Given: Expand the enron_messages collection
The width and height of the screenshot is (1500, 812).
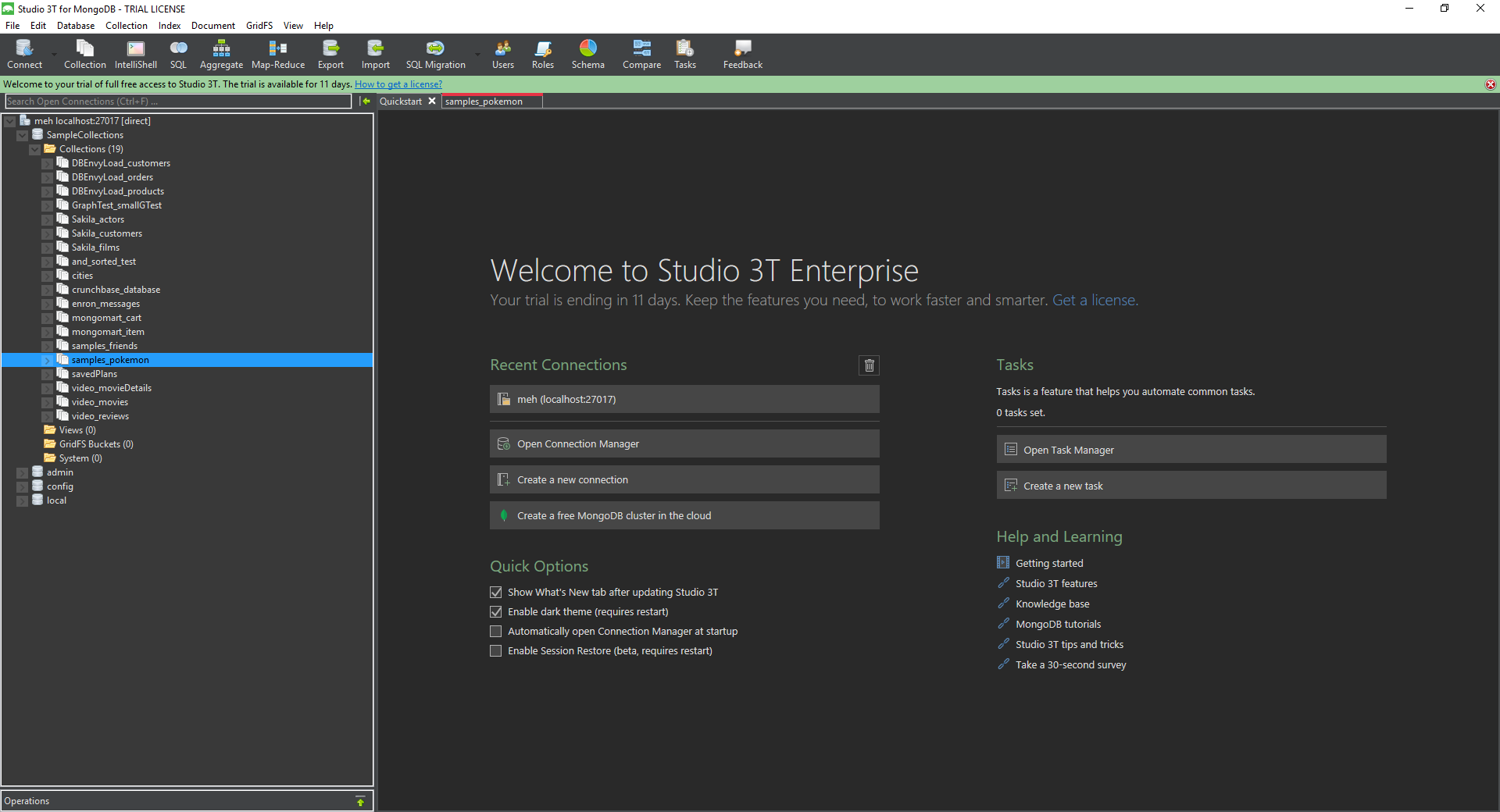Looking at the screenshot, I should coord(48,304).
